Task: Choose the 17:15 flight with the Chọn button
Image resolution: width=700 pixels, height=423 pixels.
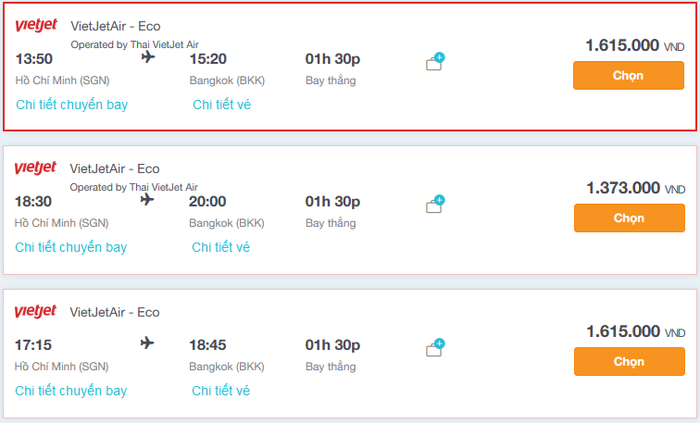Action: (629, 361)
